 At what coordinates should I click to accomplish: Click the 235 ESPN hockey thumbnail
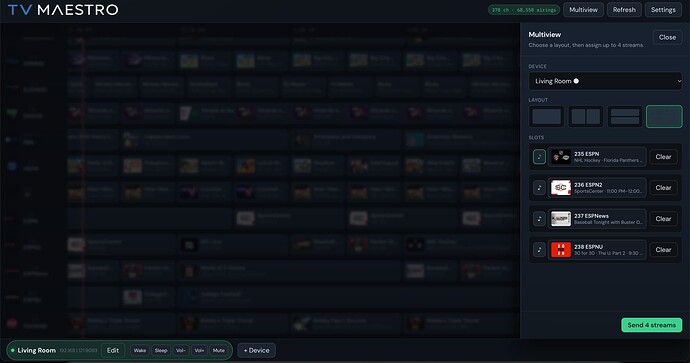[x=561, y=157]
